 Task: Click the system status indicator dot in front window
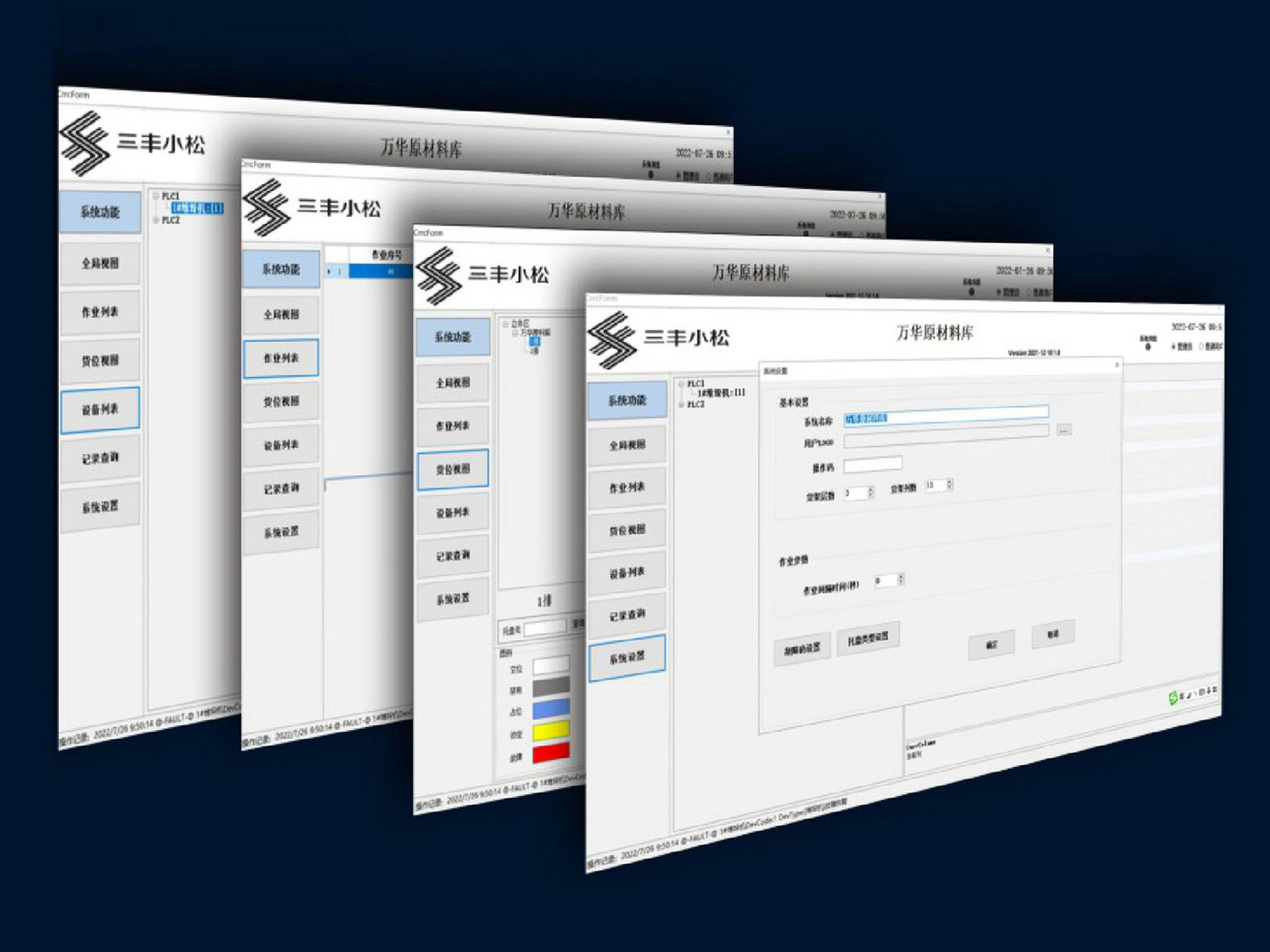(x=1148, y=347)
